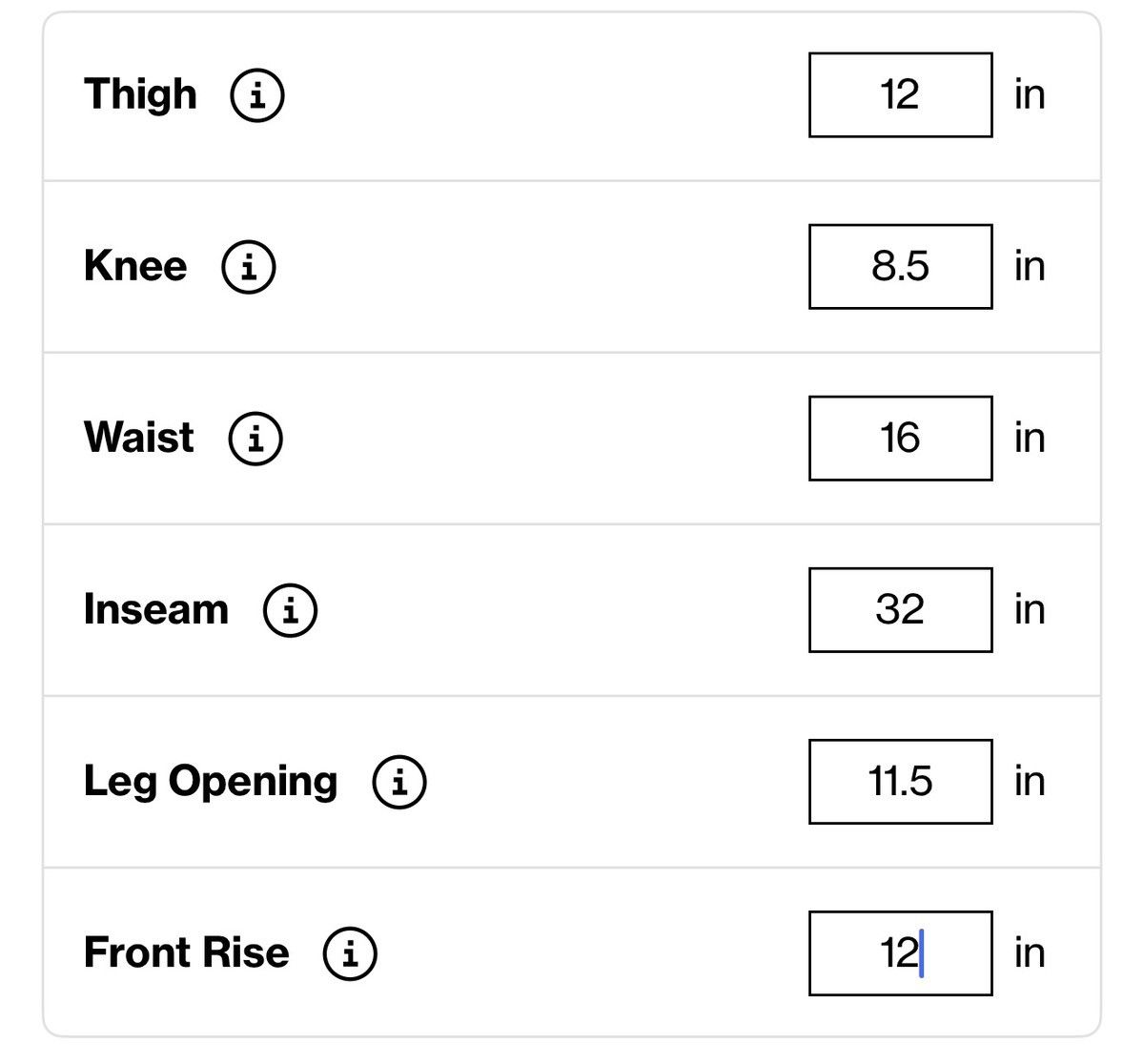Screen dimensions: 1144x1064
Task: Click the Thigh label text
Action: (x=140, y=95)
